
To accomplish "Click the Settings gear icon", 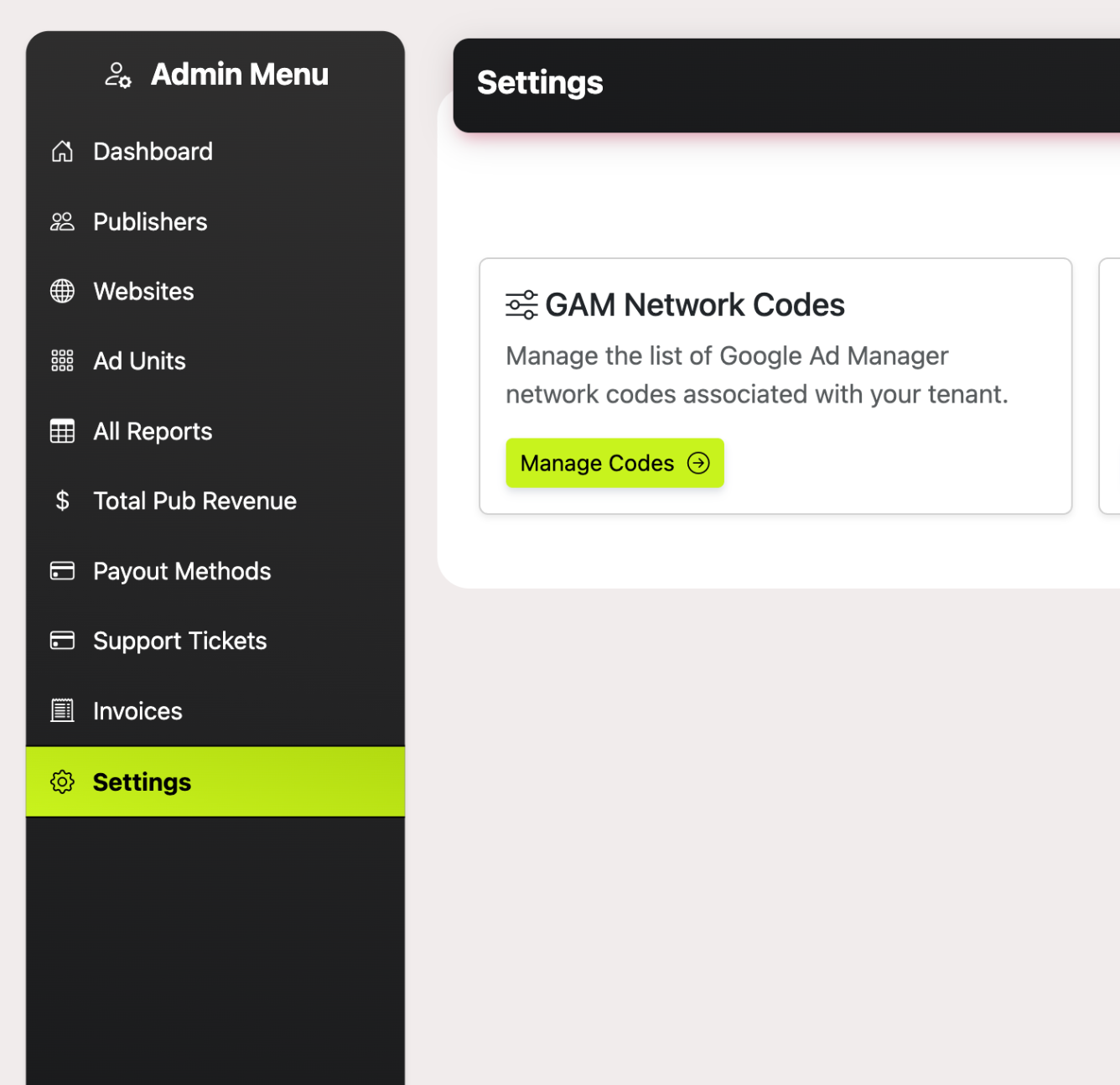I will click(62, 781).
